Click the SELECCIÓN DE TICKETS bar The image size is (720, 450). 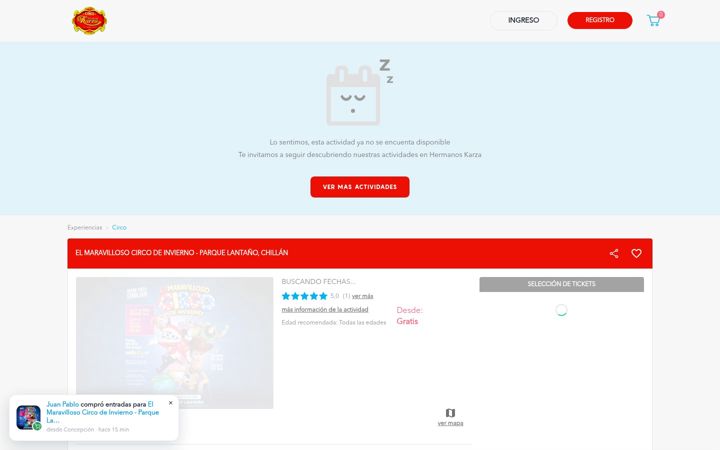562,284
